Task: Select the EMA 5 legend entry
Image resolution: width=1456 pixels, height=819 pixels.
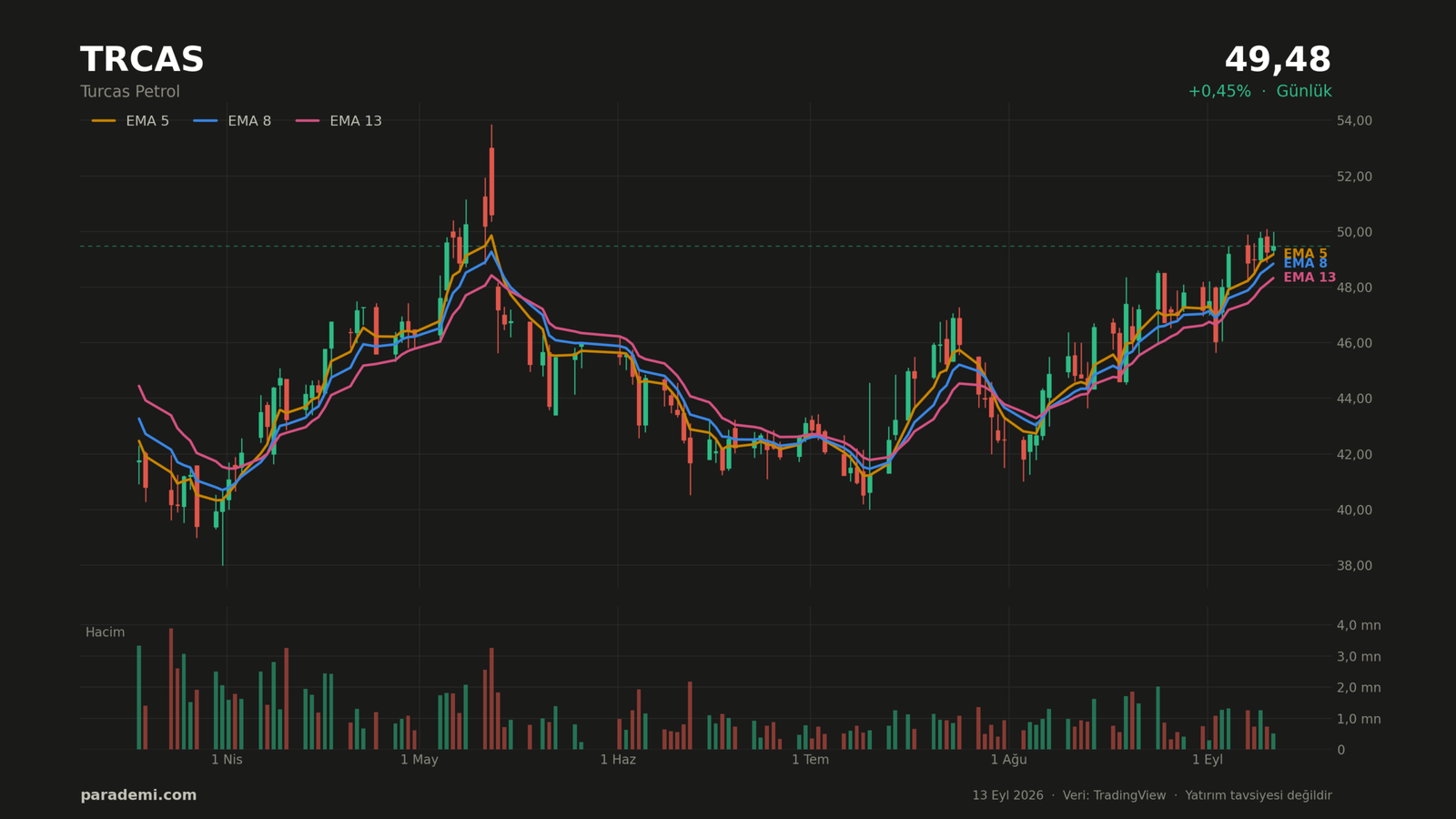Action: click(130, 121)
